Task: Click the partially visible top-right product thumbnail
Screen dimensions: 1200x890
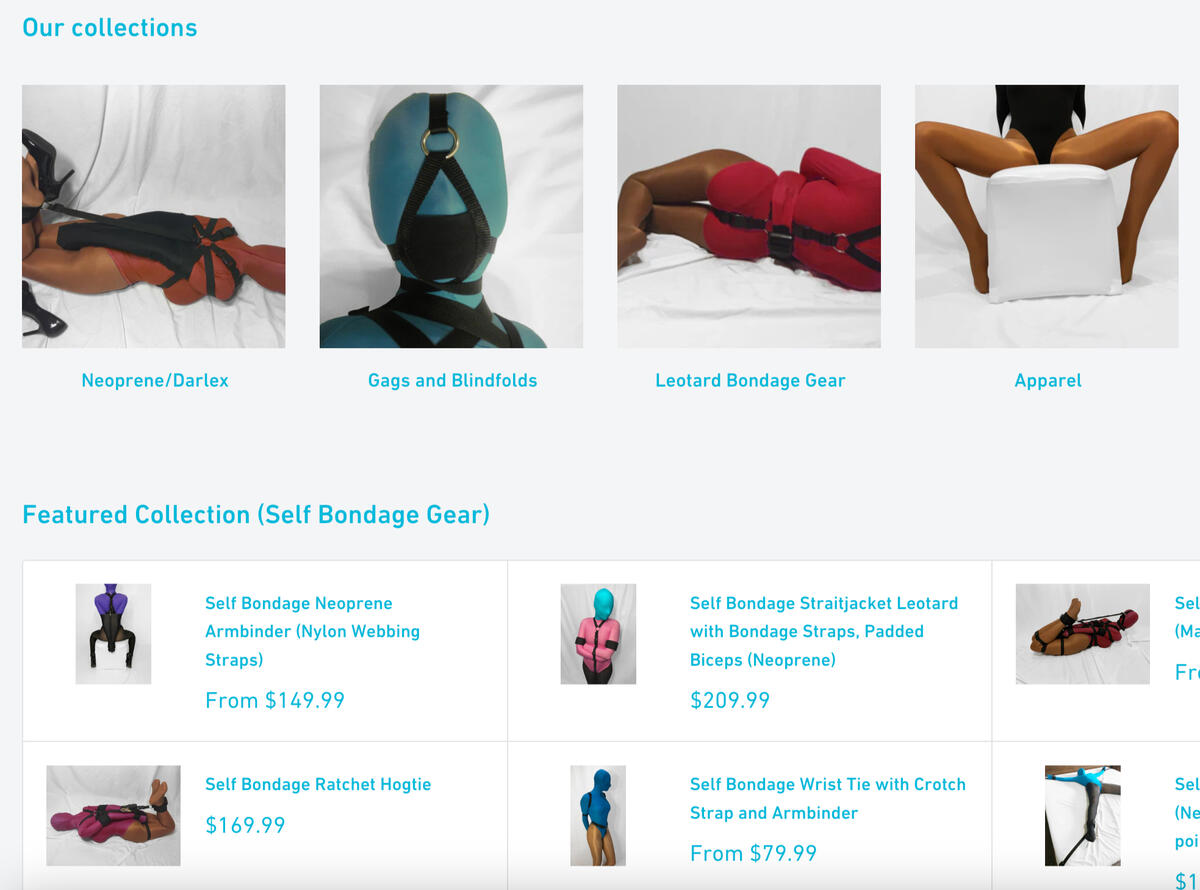Action: 1083,634
